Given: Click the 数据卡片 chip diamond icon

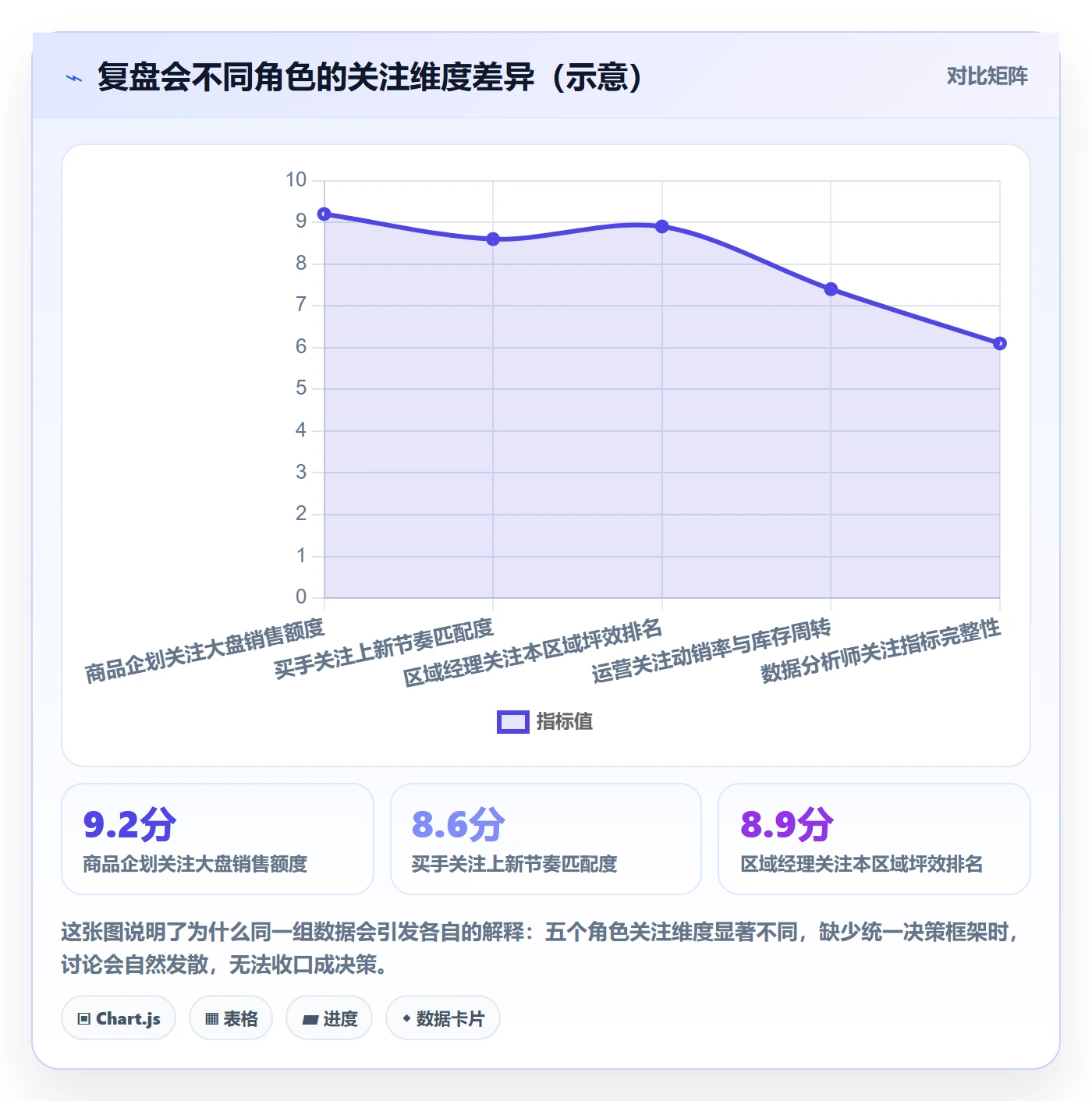Looking at the screenshot, I should [x=406, y=1018].
